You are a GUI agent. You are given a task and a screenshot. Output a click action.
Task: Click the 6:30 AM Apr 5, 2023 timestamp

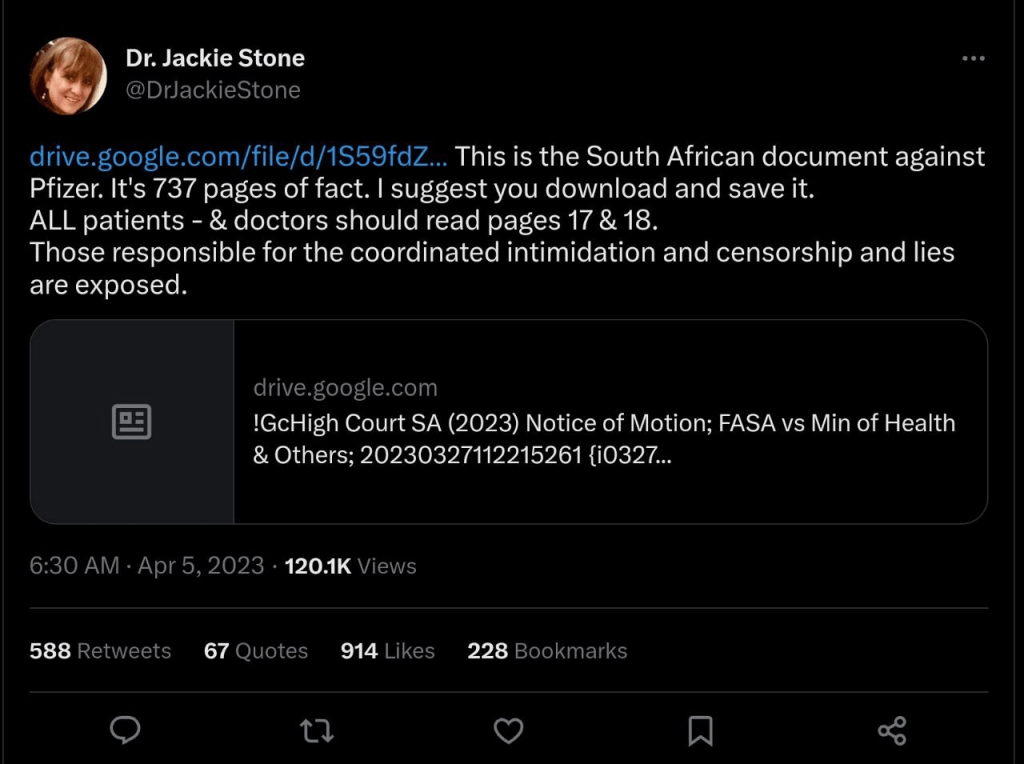click(x=147, y=566)
